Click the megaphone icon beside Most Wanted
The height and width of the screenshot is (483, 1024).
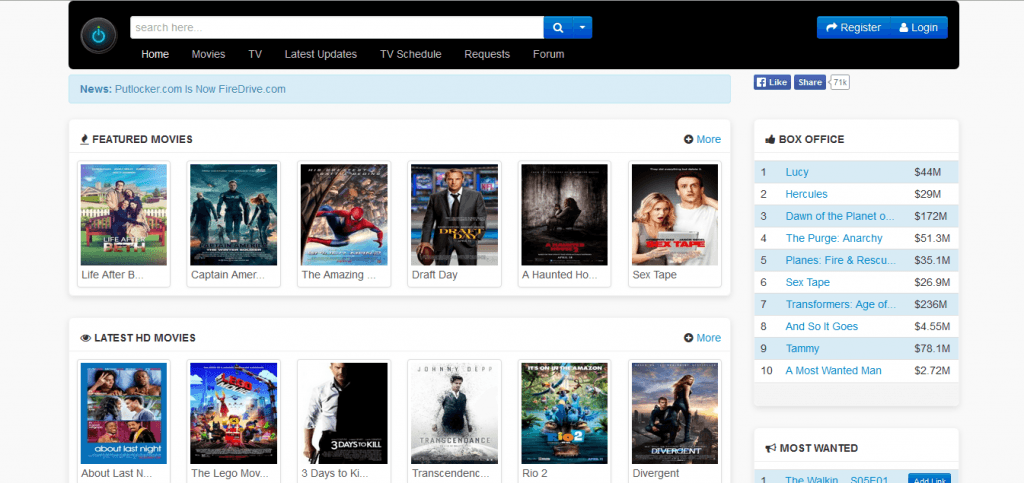(x=771, y=448)
